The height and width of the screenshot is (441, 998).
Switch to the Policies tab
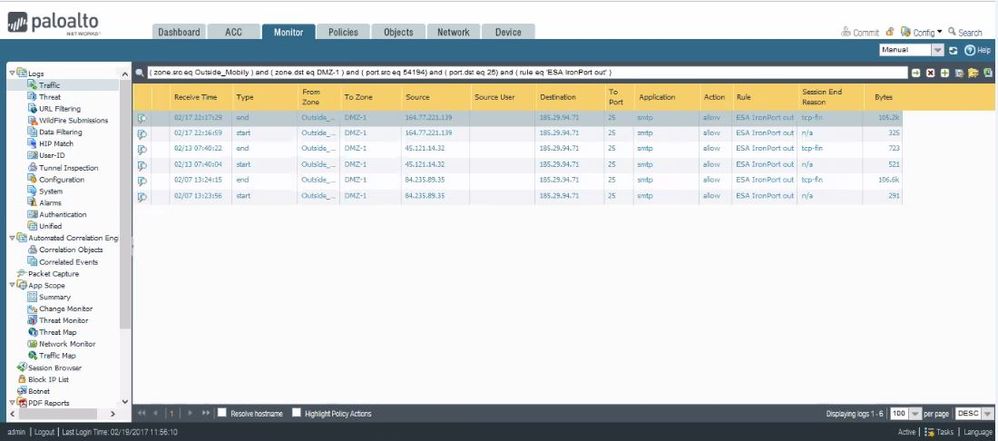pyautogui.click(x=343, y=32)
